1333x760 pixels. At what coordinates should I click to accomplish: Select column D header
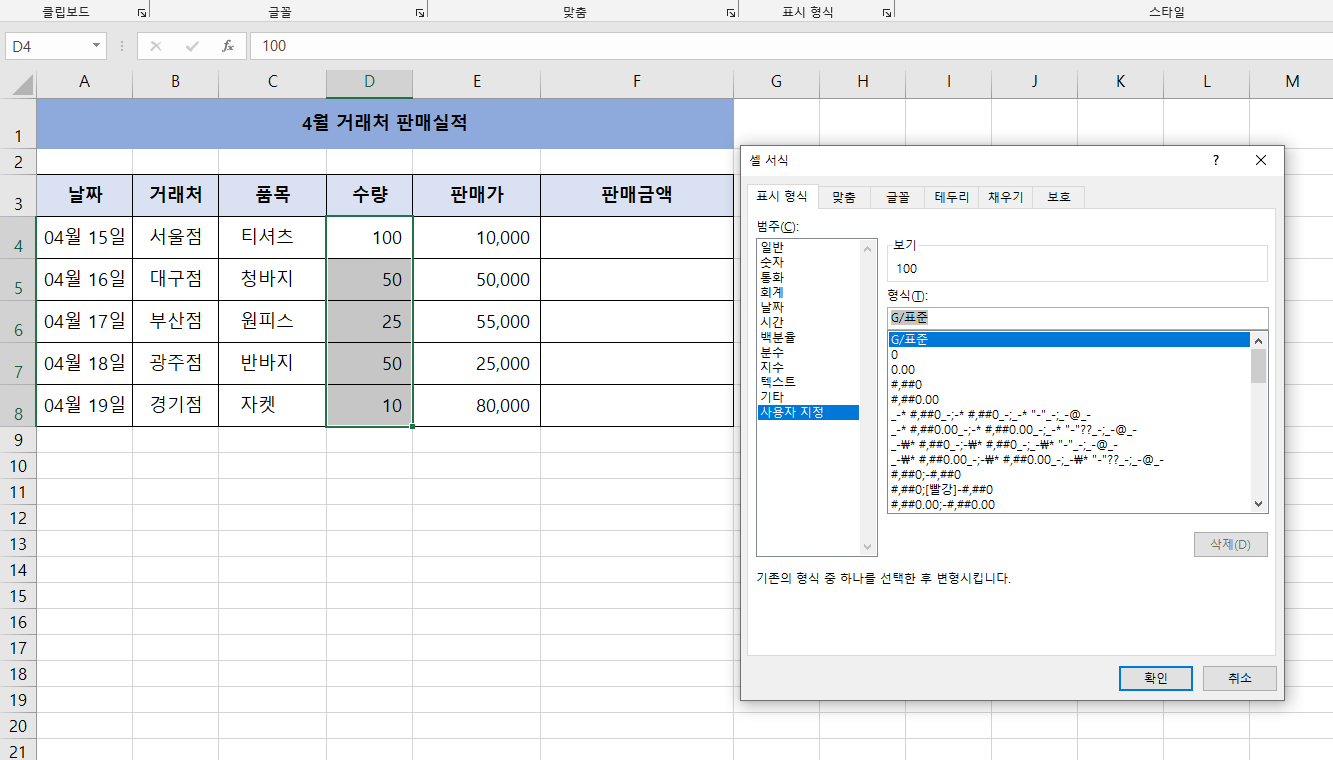tap(369, 82)
